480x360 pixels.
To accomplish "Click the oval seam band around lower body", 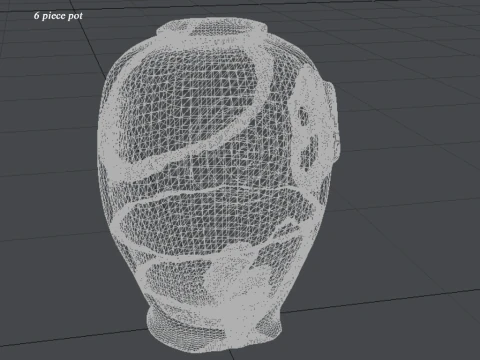I will 213,223.
